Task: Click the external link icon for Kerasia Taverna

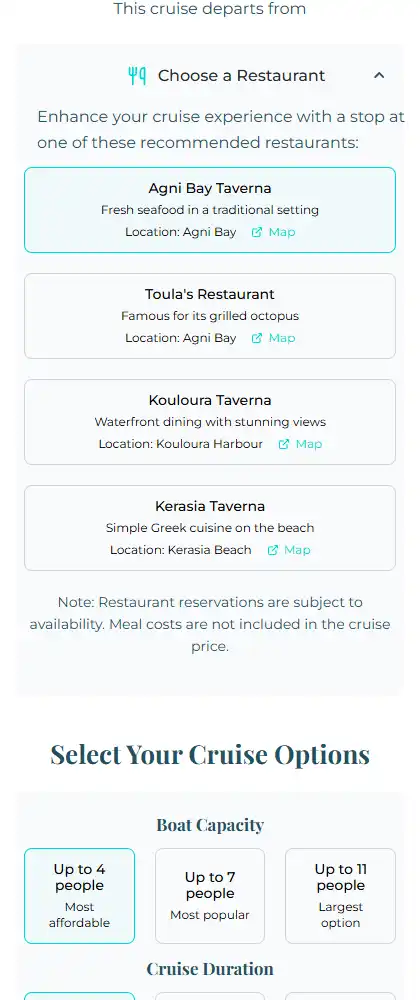Action: pos(272,550)
